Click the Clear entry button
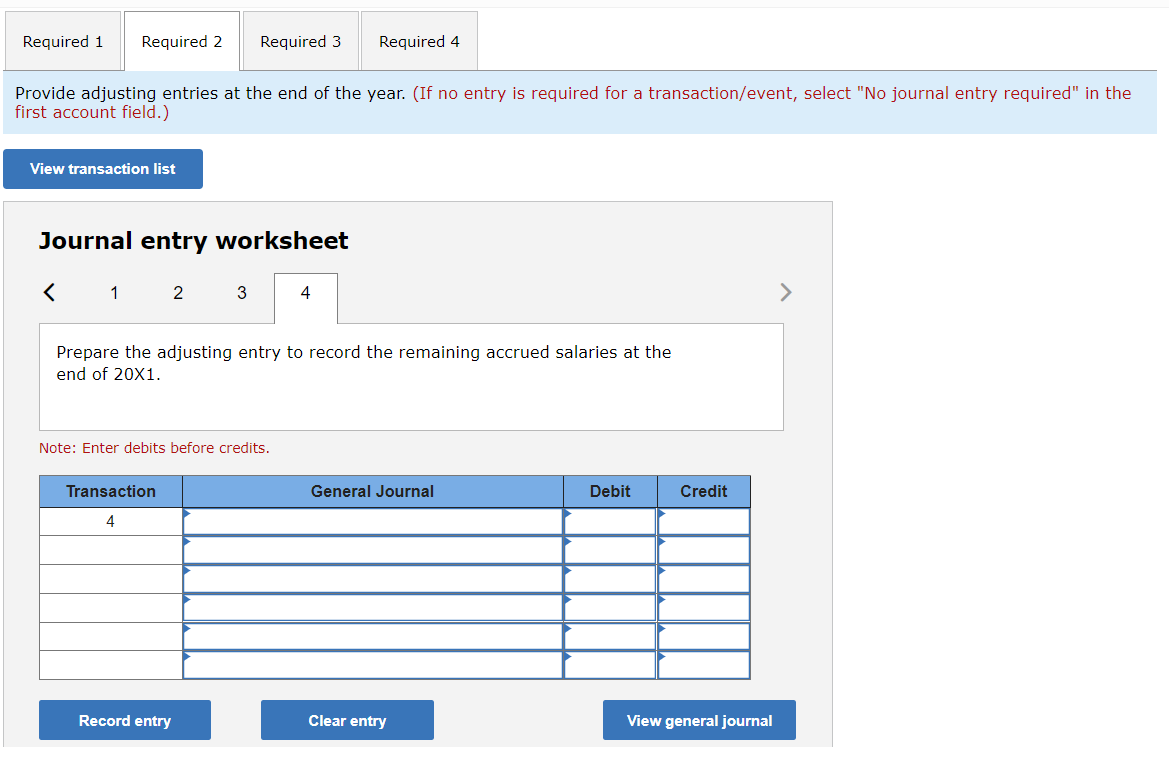 347,720
